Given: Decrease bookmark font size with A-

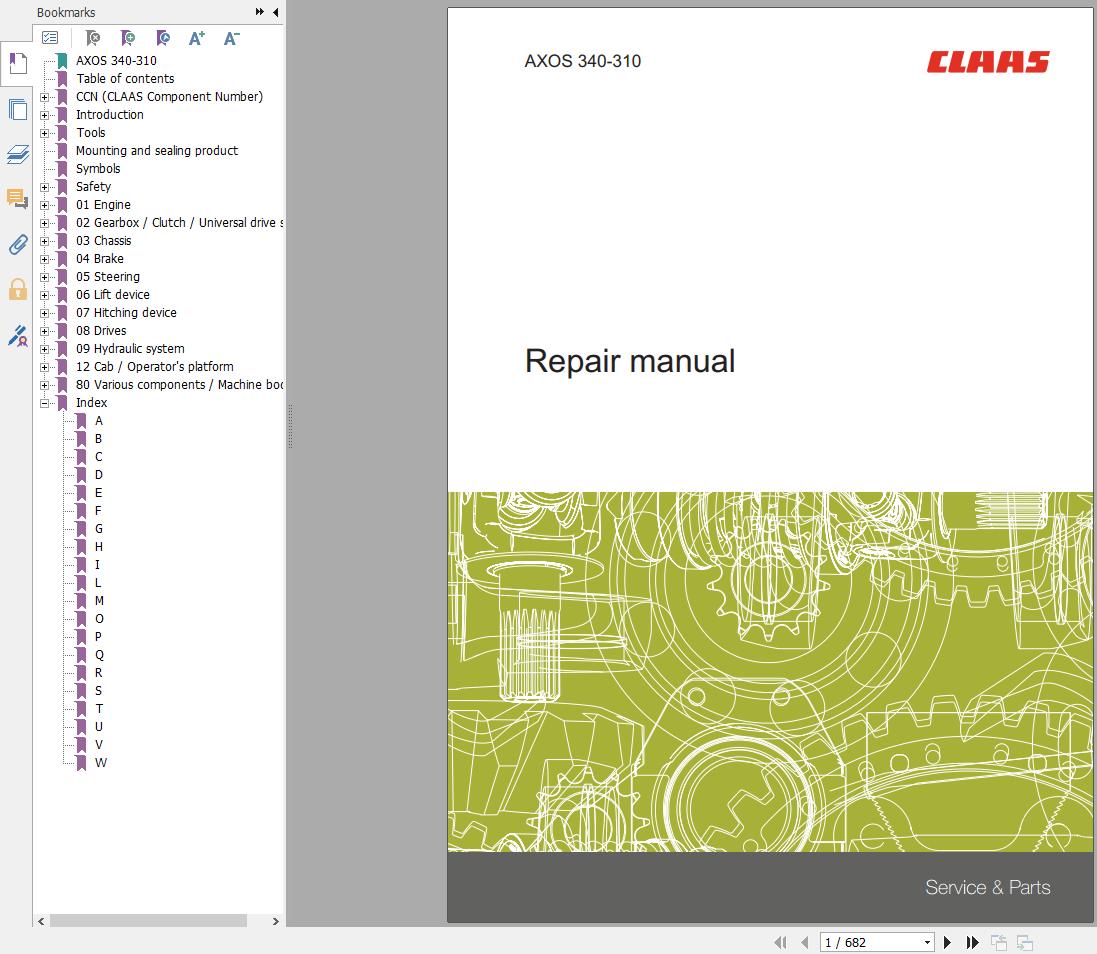Looking at the screenshot, I should (x=231, y=38).
